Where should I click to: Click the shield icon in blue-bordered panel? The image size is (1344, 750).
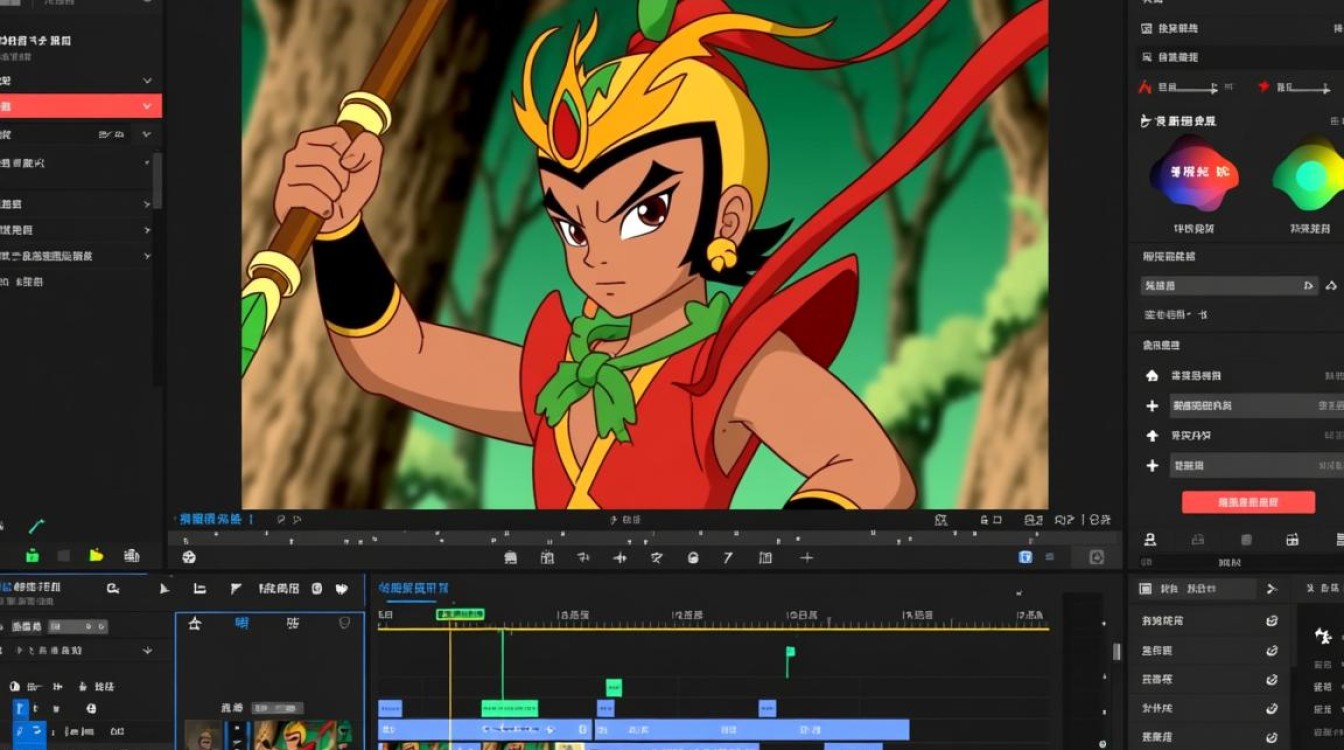[345, 623]
